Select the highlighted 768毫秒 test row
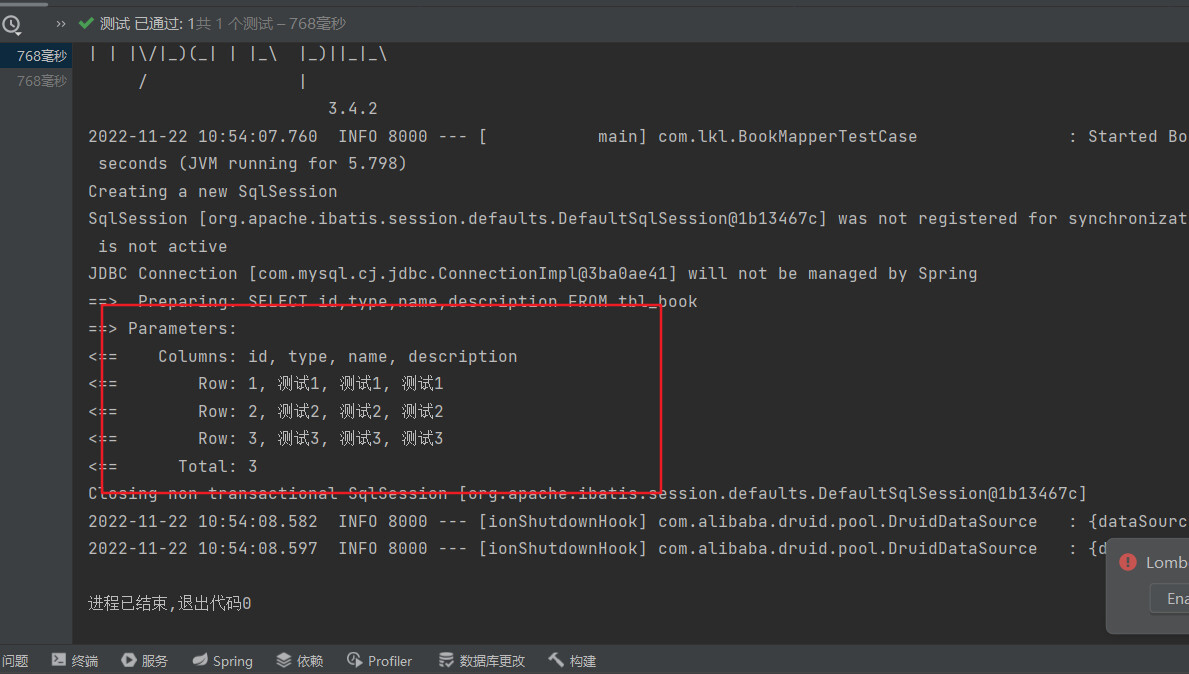 coord(36,56)
